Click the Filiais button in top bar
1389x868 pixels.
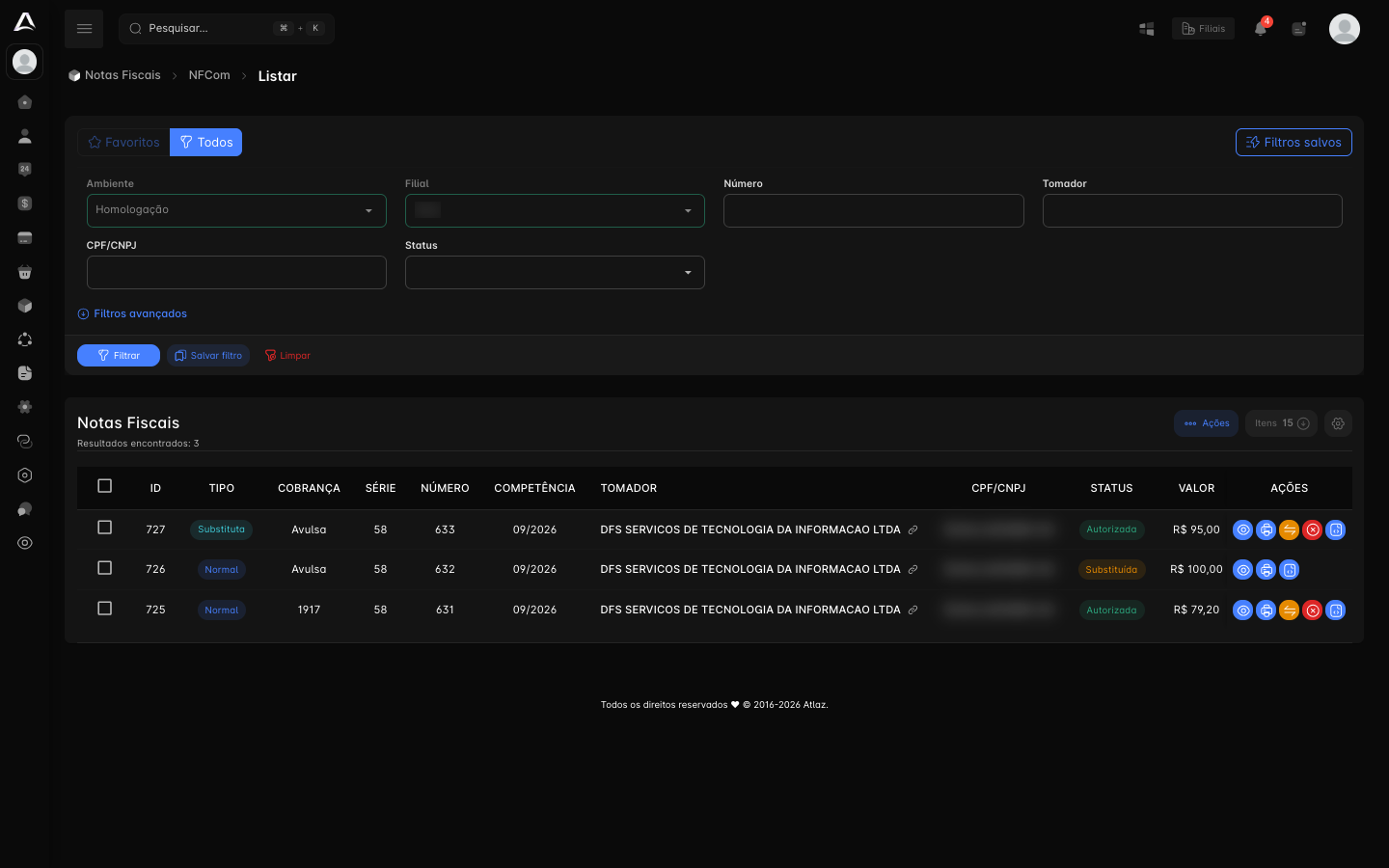(1203, 29)
